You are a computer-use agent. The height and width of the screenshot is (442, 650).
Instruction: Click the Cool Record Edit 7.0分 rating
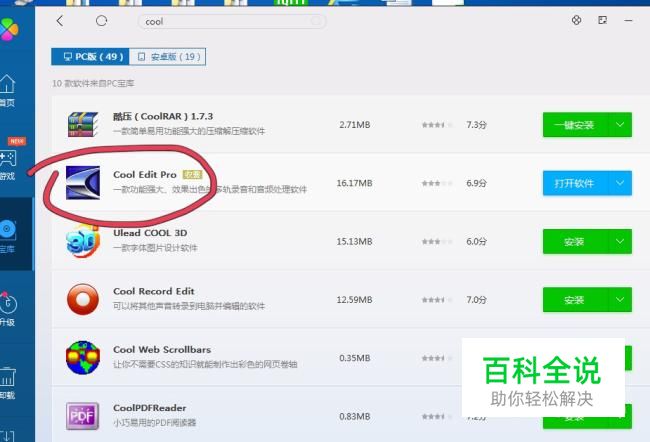click(476, 300)
